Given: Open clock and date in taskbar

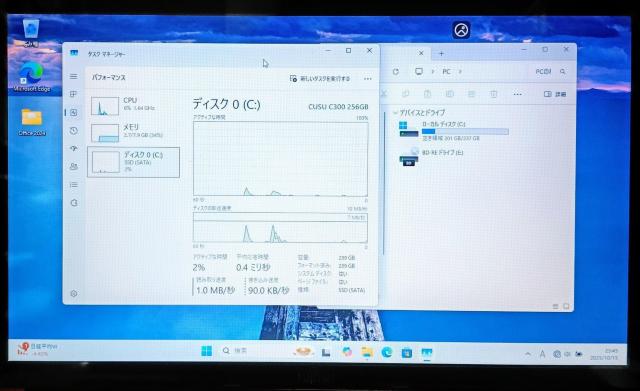Looking at the screenshot, I should click(604, 354).
